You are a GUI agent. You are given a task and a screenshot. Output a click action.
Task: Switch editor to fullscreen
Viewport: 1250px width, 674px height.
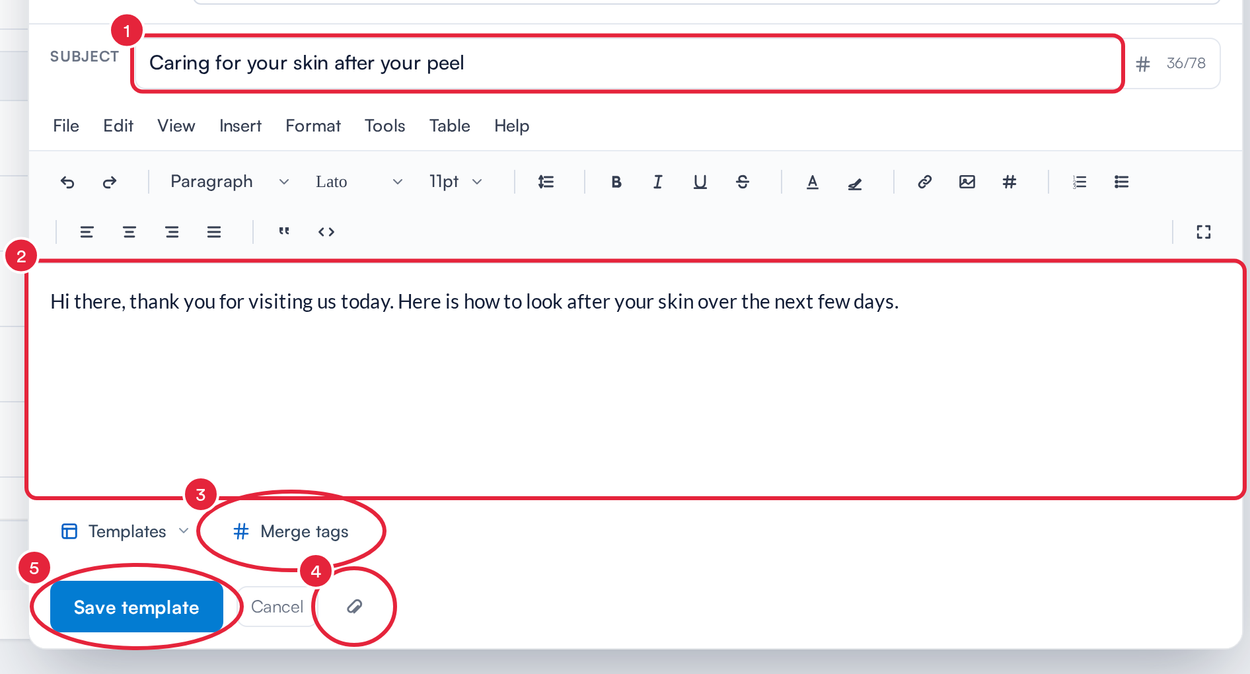click(x=1203, y=232)
